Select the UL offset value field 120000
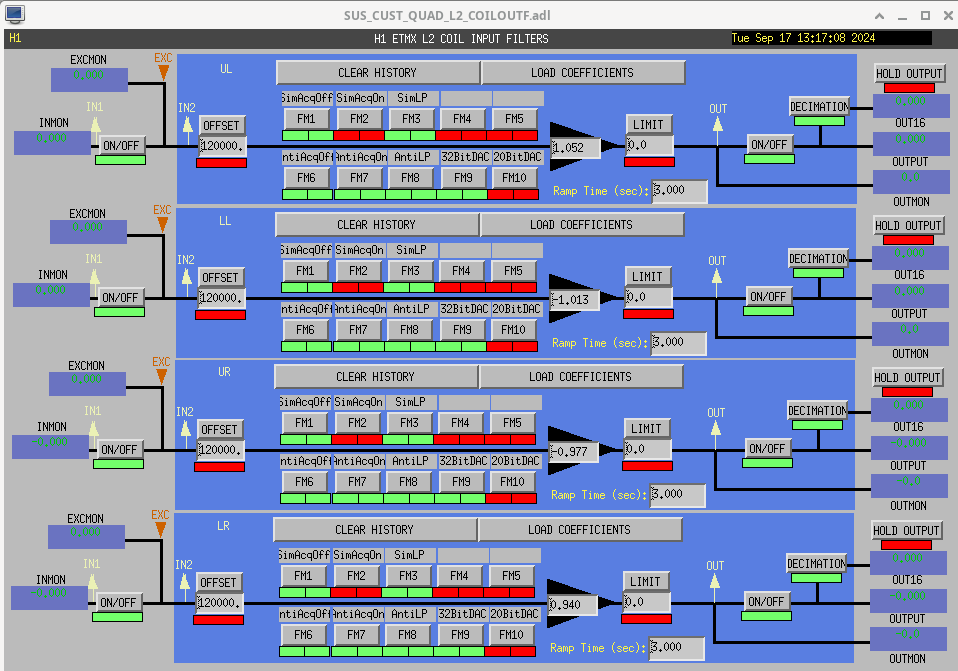This screenshot has height=671, width=958. click(x=222, y=146)
